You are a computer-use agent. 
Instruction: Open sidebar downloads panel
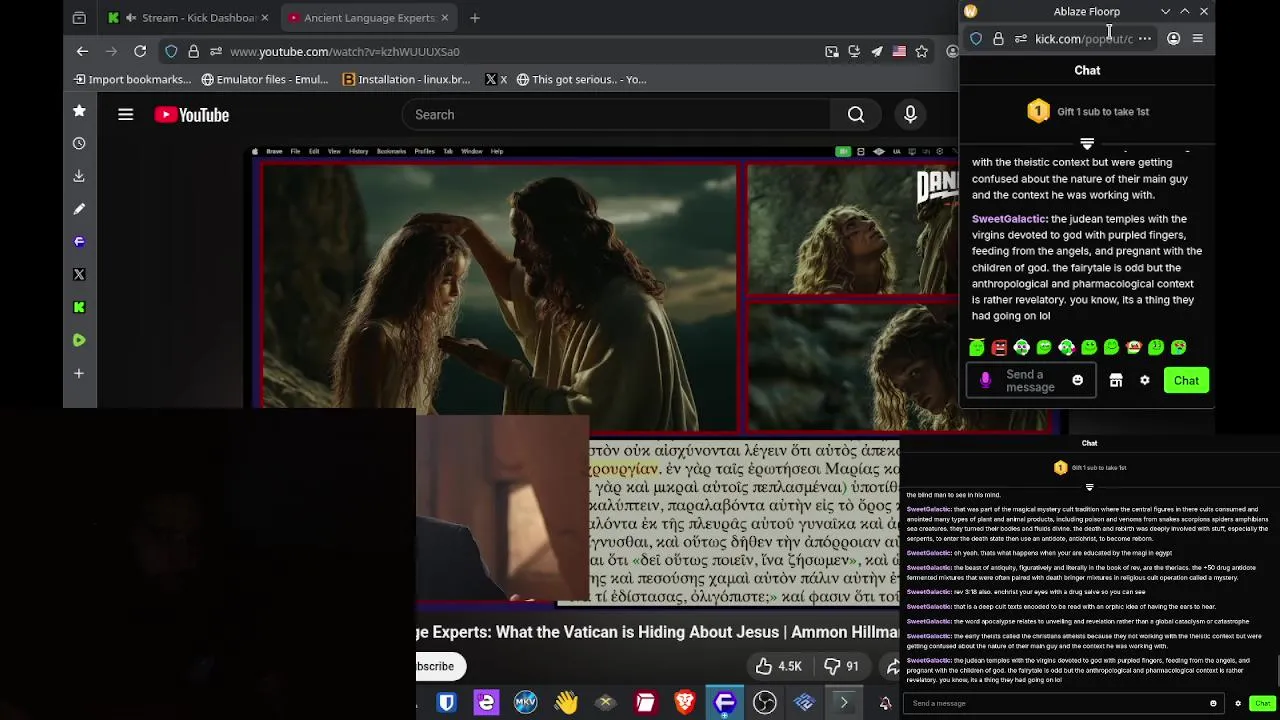tap(79, 176)
